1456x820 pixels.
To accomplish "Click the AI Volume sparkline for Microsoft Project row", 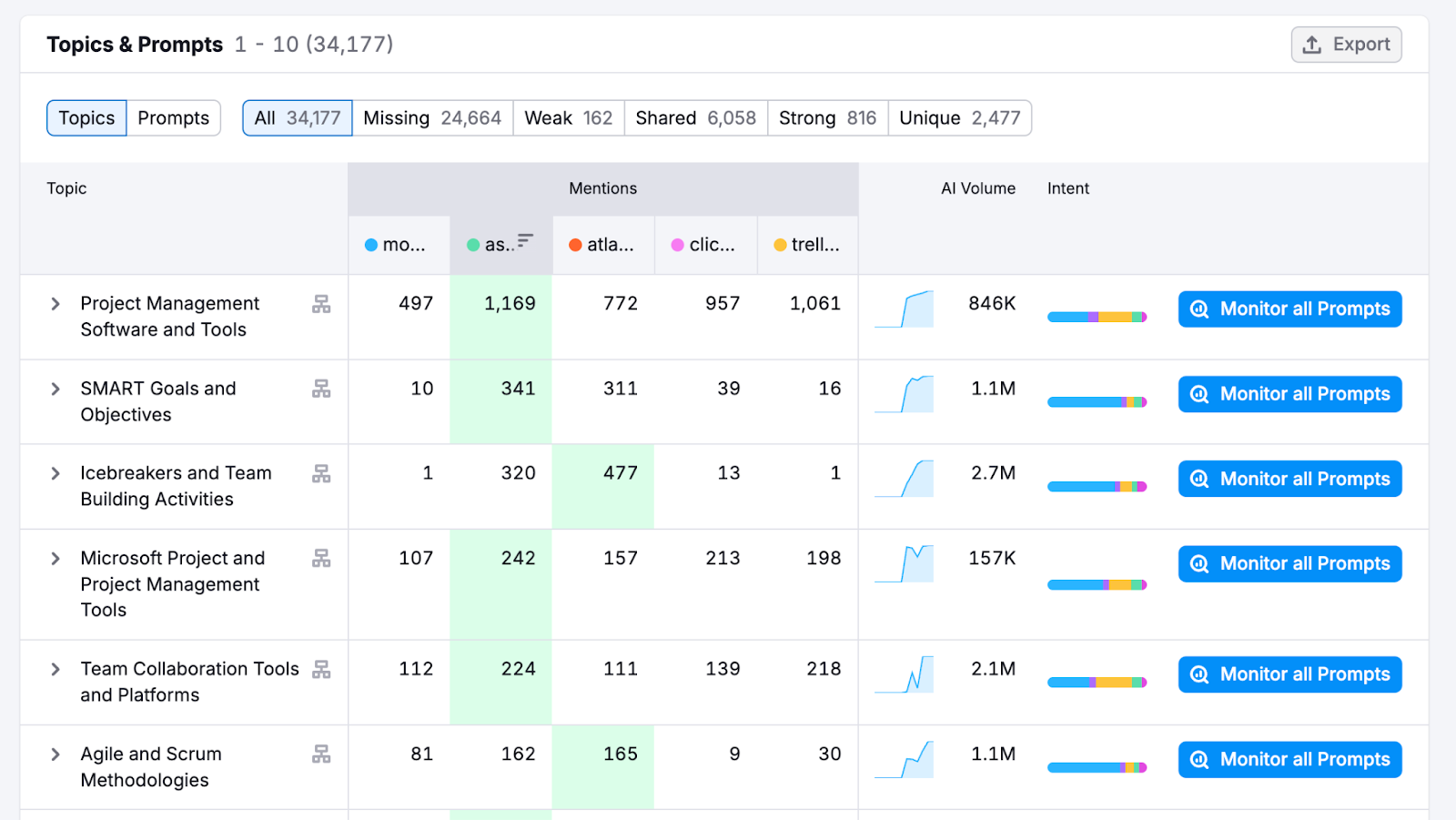I will (905, 564).
